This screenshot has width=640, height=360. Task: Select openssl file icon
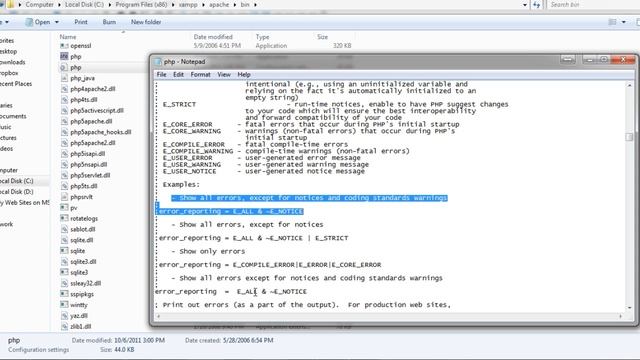tap(64, 46)
